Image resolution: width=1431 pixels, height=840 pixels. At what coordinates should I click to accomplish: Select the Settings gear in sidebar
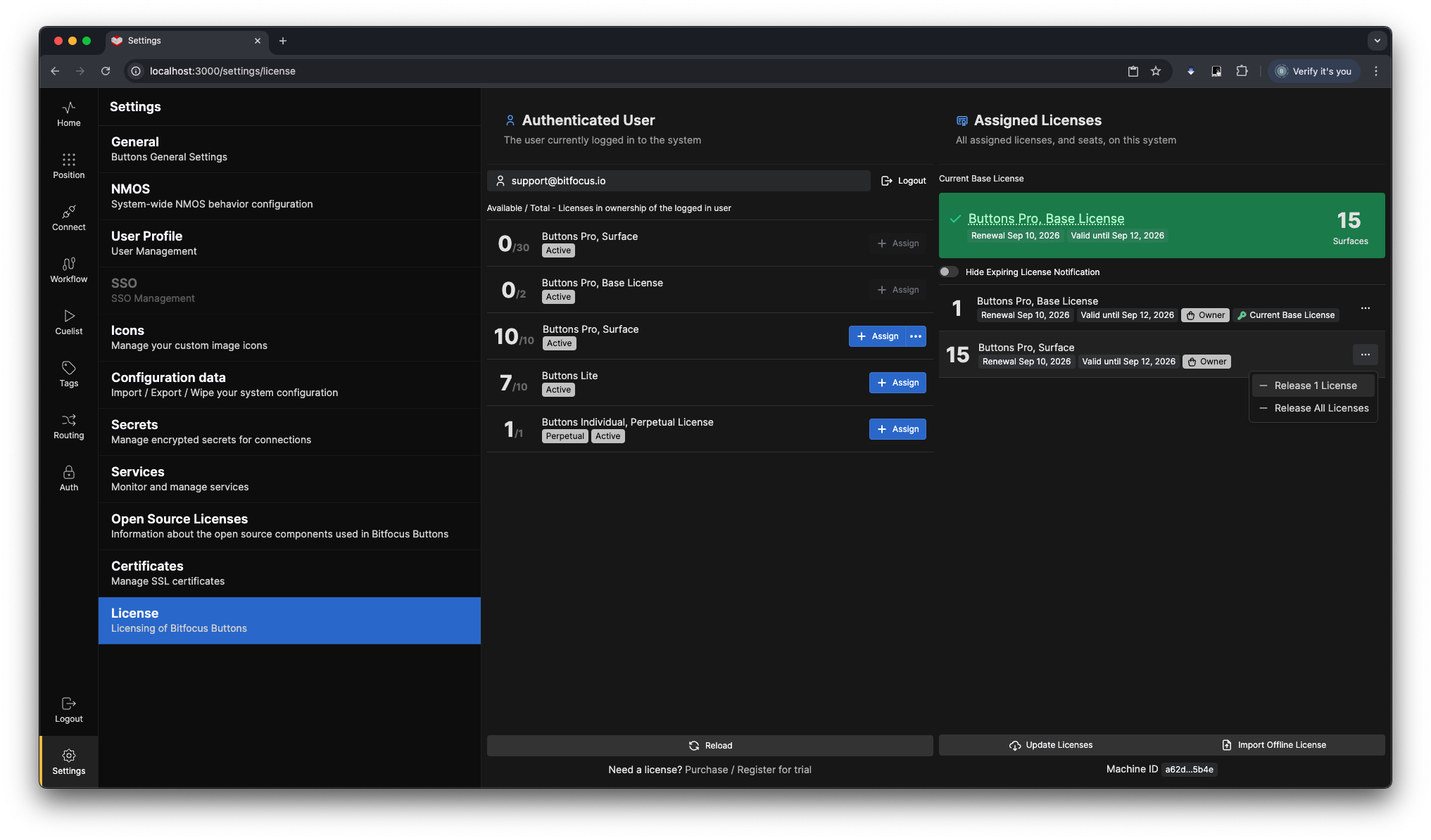[68, 762]
